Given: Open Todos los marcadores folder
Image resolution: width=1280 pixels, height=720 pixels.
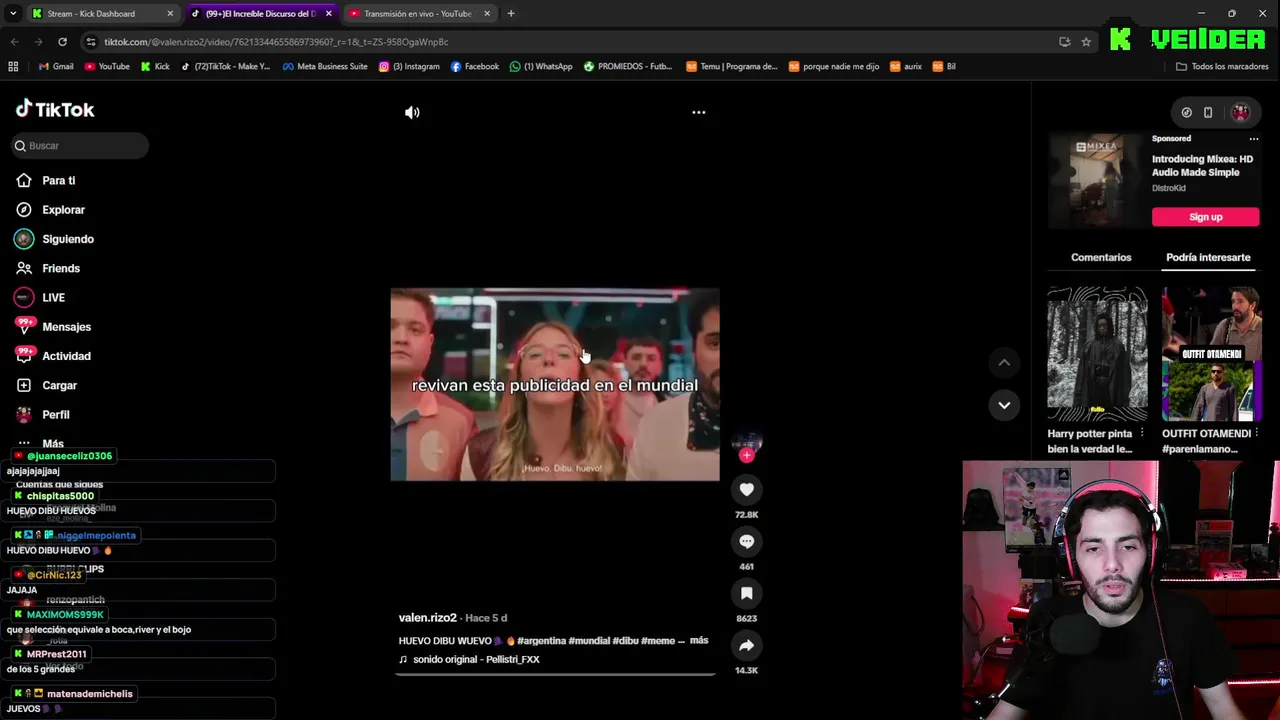Looking at the screenshot, I should click(1222, 67).
